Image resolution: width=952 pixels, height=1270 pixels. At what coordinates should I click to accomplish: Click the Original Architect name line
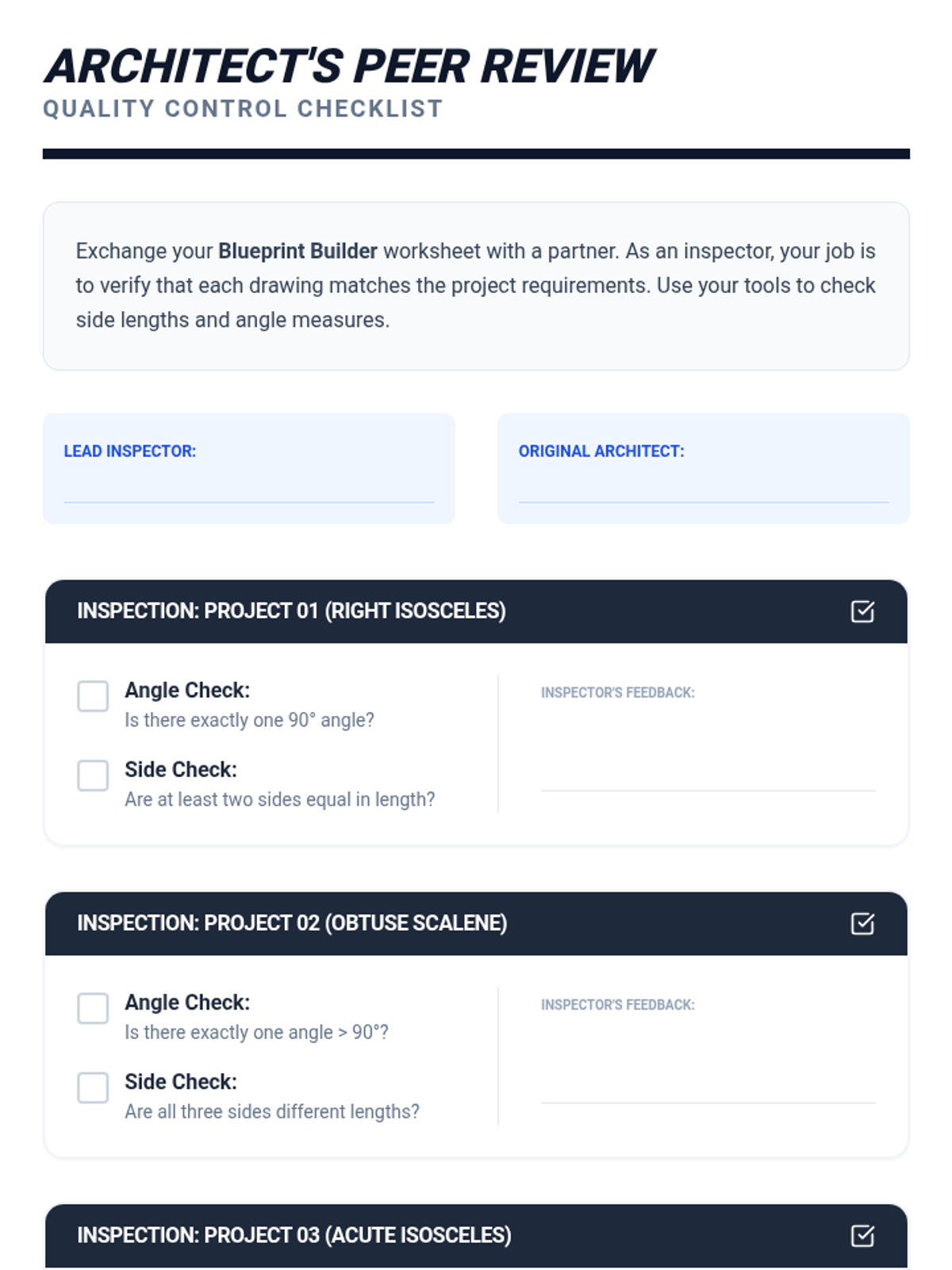point(703,491)
